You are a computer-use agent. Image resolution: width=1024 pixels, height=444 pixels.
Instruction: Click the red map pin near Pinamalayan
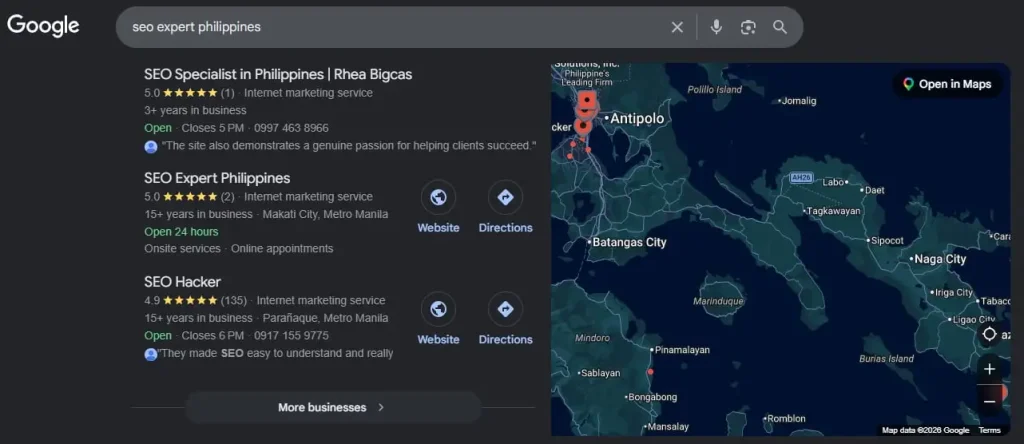coord(650,372)
